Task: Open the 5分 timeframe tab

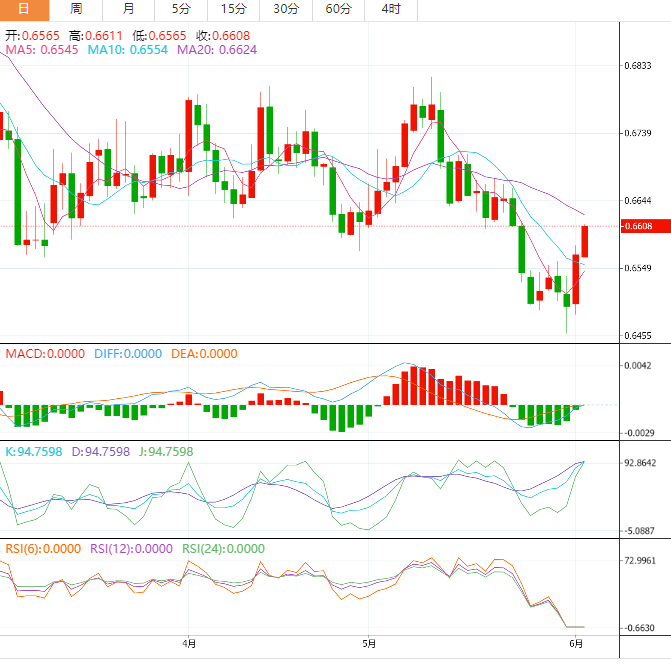Action: click(181, 9)
